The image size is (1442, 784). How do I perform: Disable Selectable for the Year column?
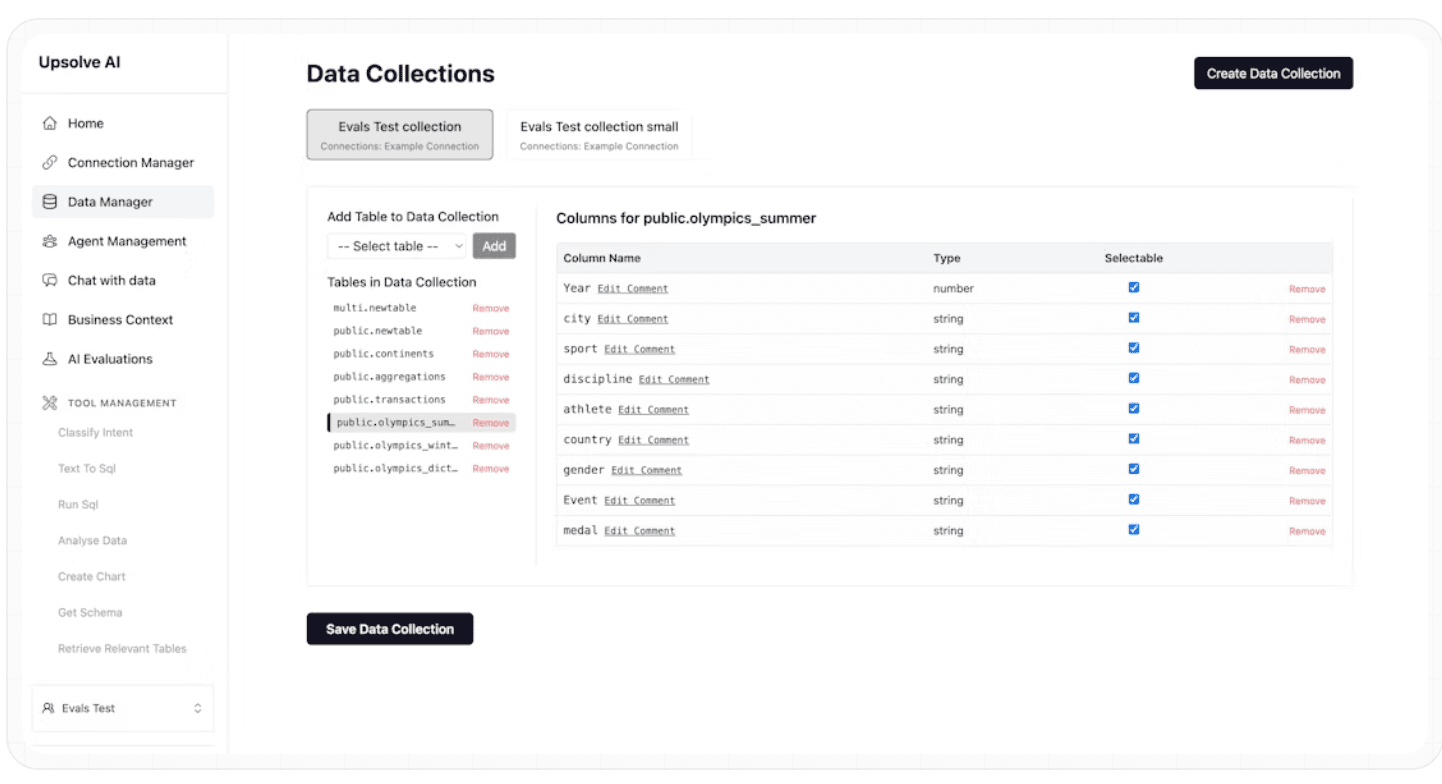[x=1133, y=287]
